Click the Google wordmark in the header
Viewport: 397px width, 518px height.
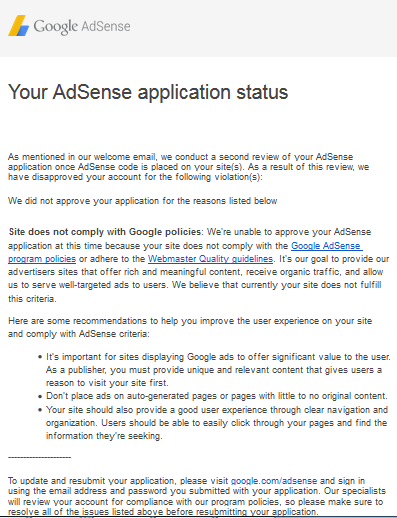point(55,27)
